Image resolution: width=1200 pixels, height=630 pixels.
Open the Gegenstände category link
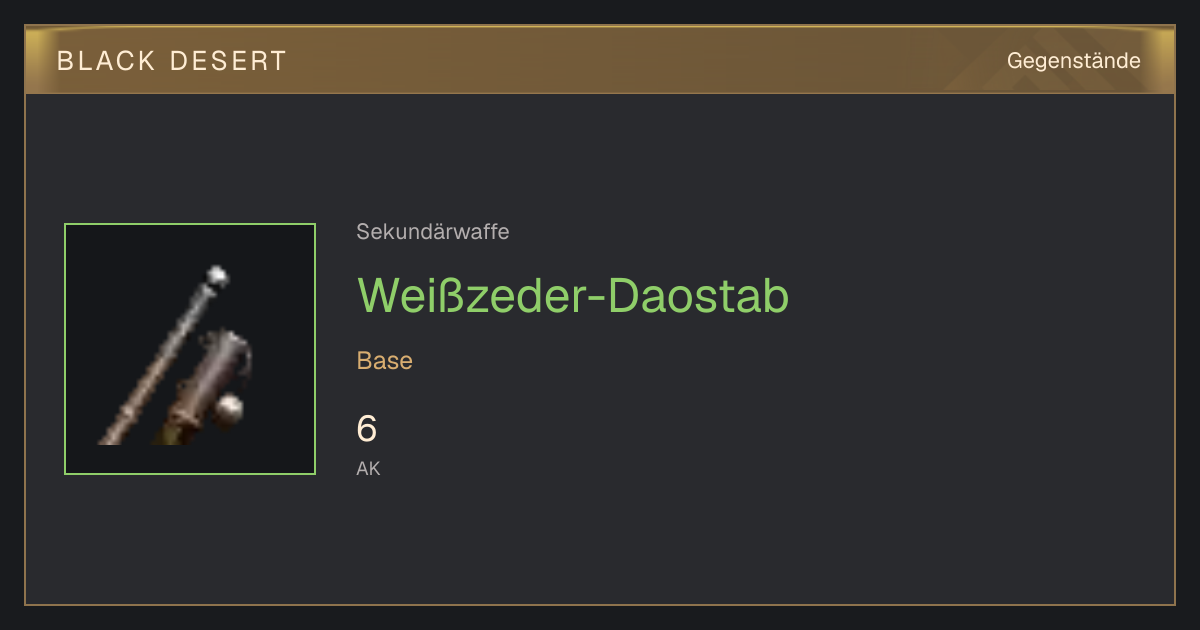[x=1073, y=61]
